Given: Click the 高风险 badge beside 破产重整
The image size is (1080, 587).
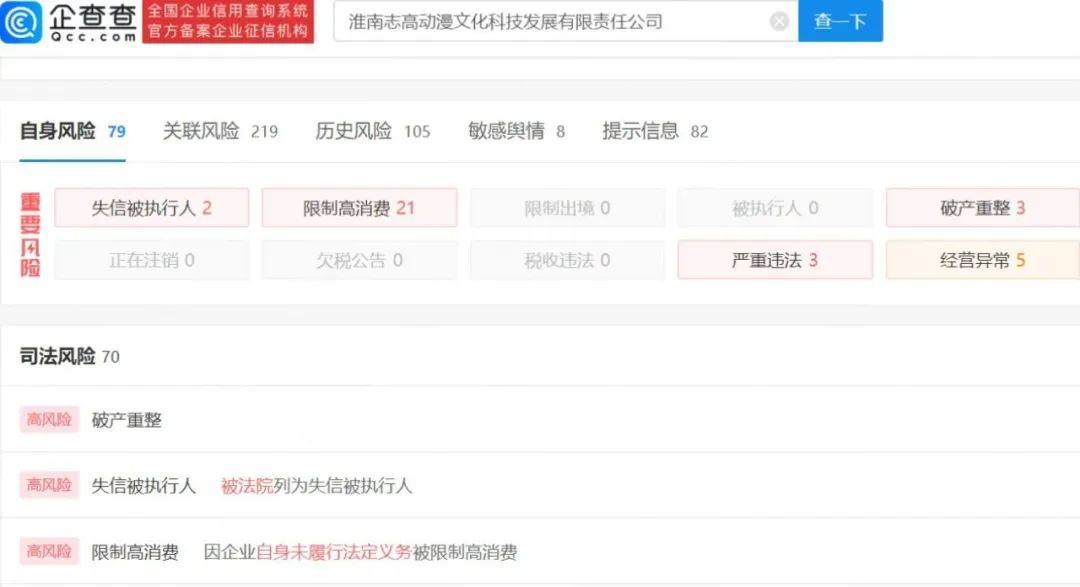Looking at the screenshot, I should pos(49,419).
